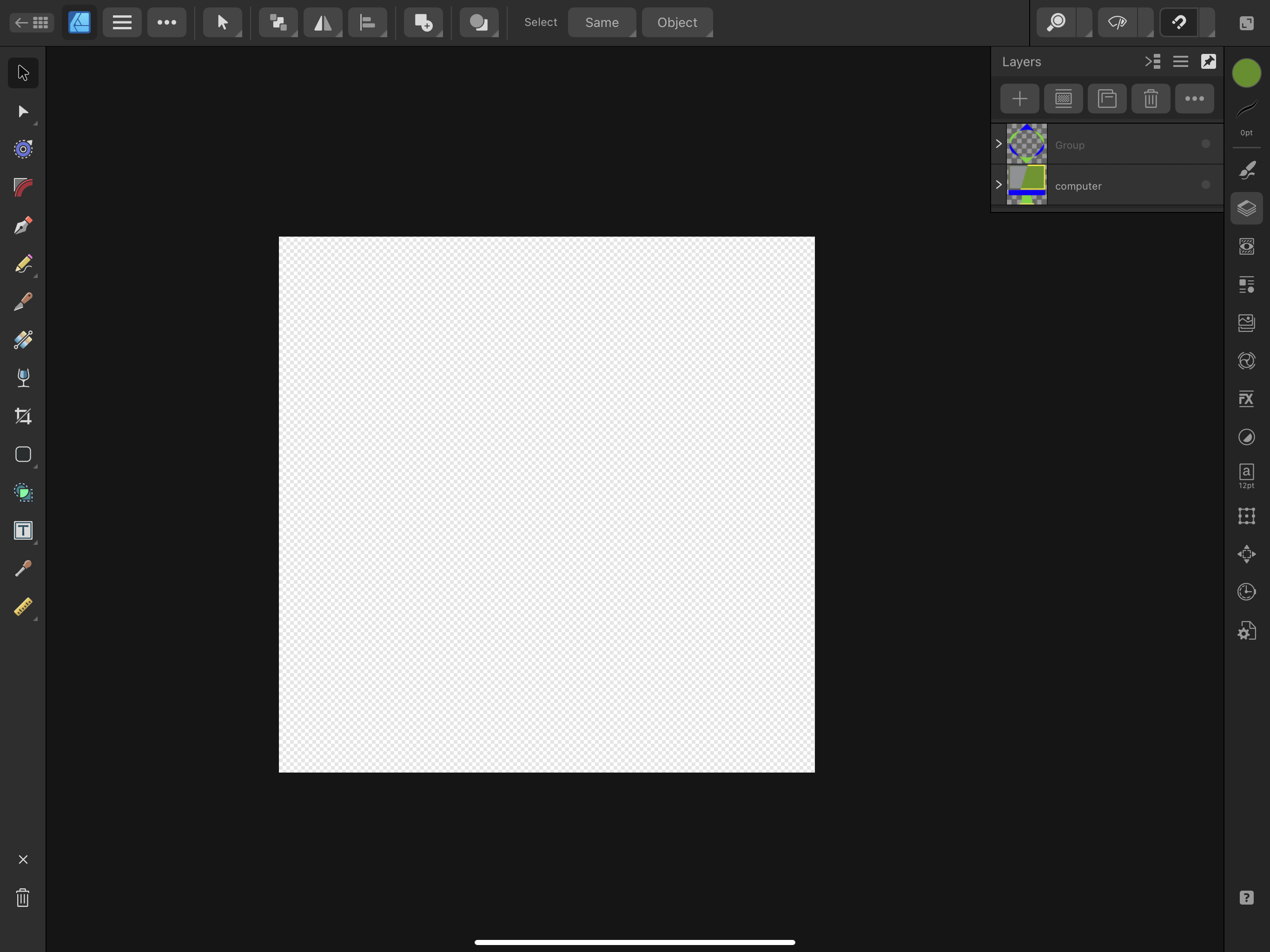
Task: Open the History panel
Action: tap(1246, 592)
